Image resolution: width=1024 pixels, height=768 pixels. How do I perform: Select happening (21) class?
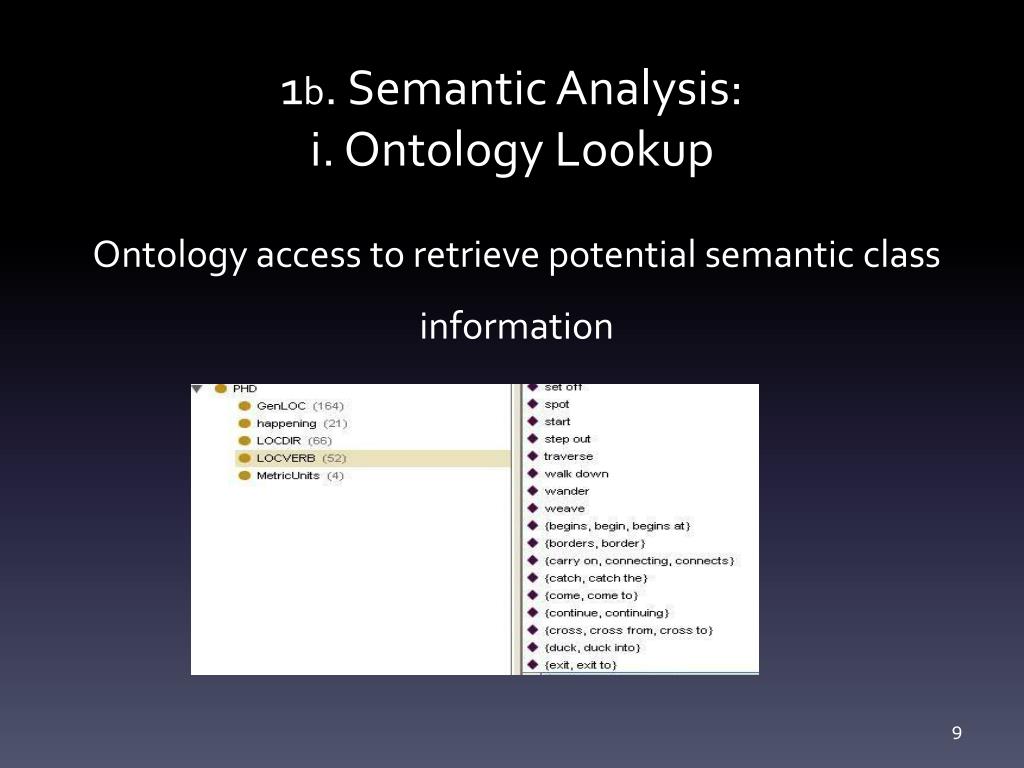click(302, 423)
